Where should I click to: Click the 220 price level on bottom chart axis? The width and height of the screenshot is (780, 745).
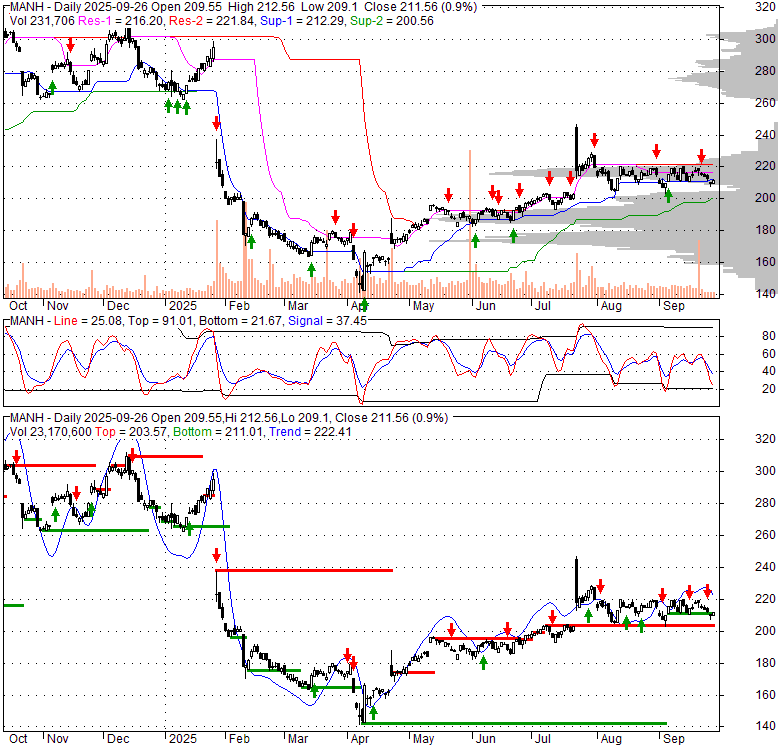(x=765, y=599)
